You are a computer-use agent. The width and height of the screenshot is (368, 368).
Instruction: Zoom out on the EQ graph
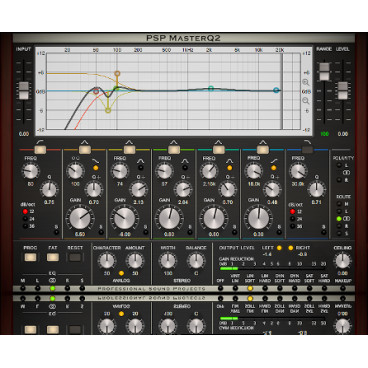click(306, 101)
